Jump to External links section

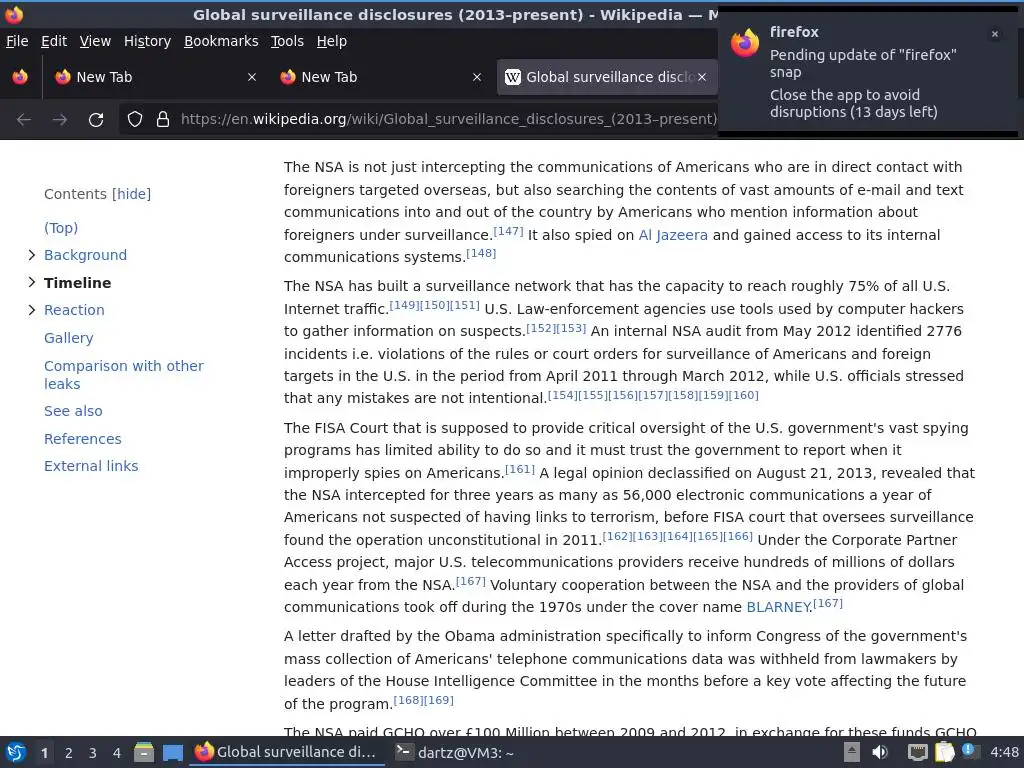pos(91,466)
